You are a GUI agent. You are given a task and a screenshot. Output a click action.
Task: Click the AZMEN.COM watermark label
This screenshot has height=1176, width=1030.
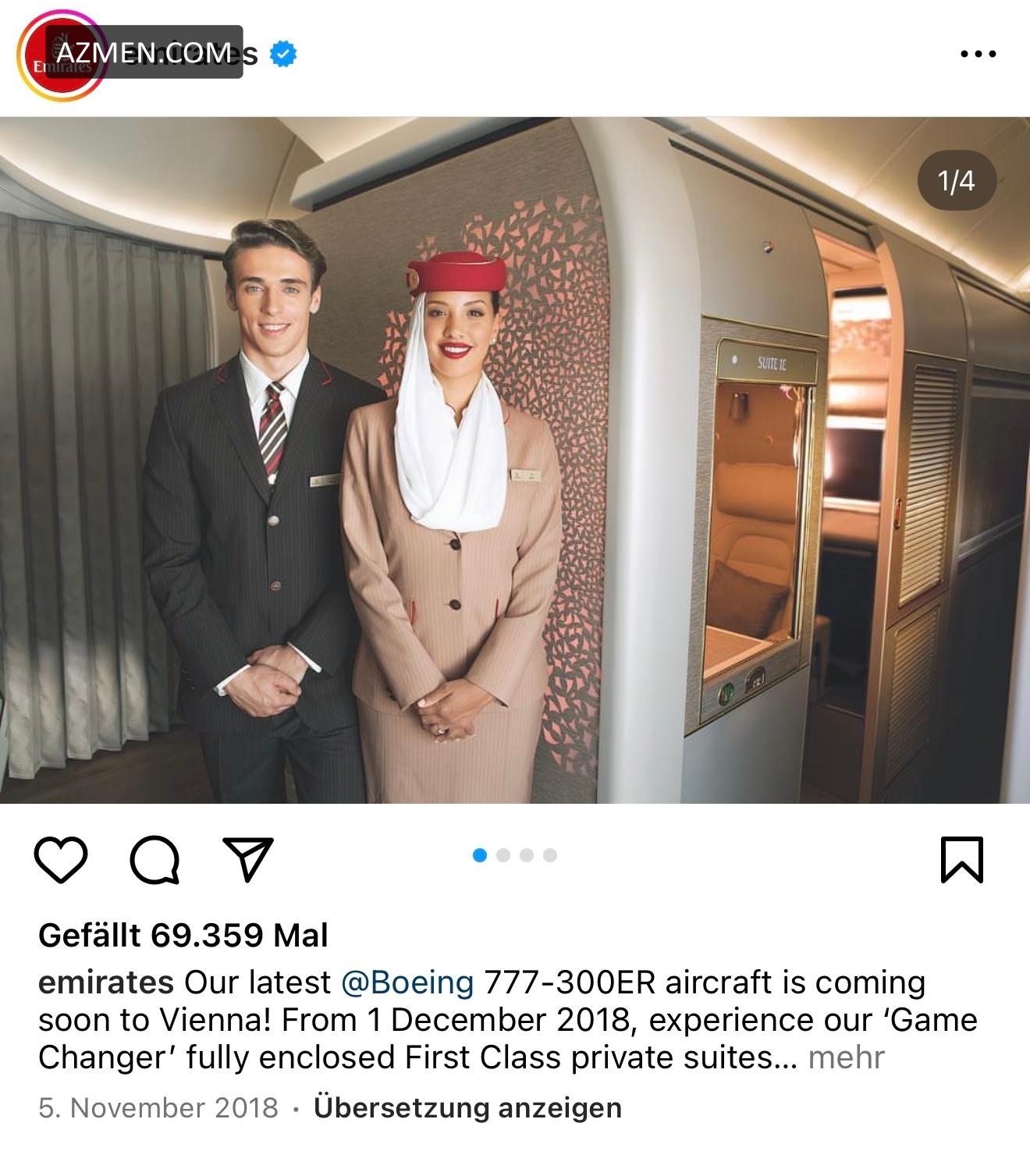point(144,52)
